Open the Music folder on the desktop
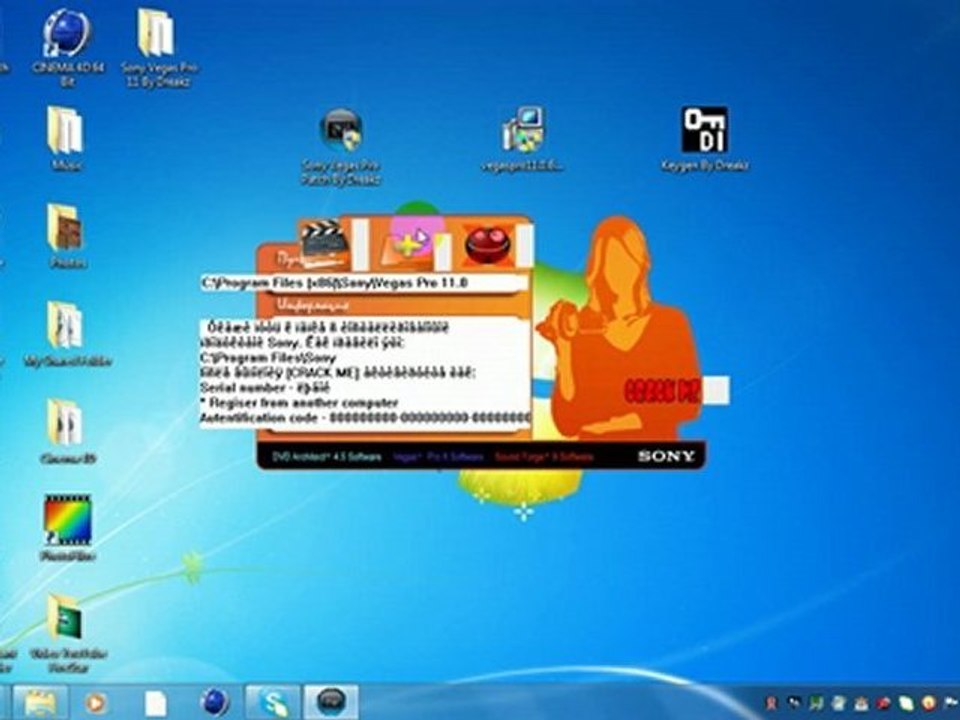The height and width of the screenshot is (720, 960). coord(66,138)
